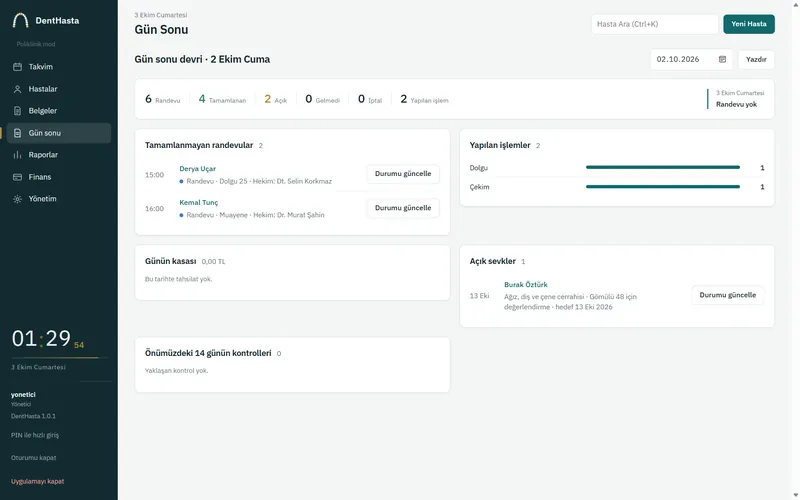800x500 pixels.
Task: Click PIN ile hızlı giriş link
Action: click(35, 435)
